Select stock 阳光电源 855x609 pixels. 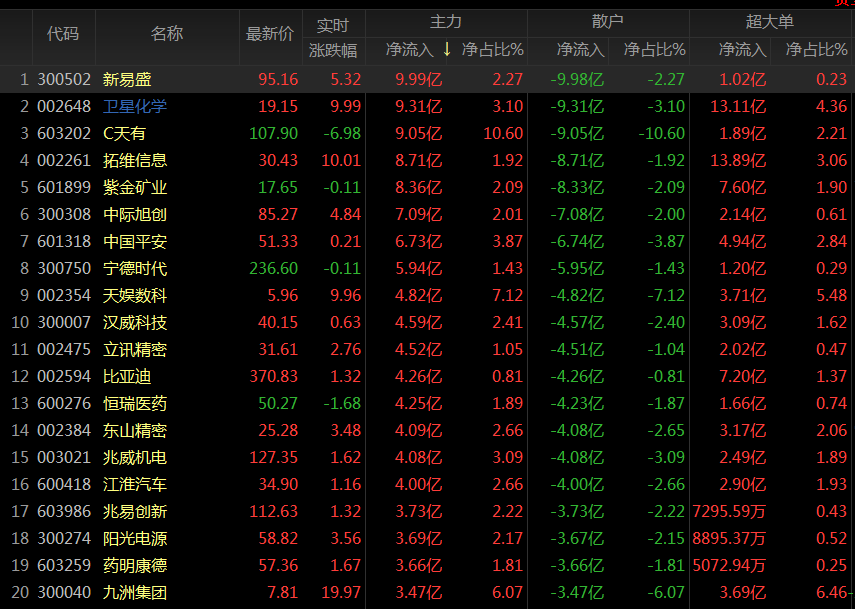pyautogui.click(x=135, y=539)
